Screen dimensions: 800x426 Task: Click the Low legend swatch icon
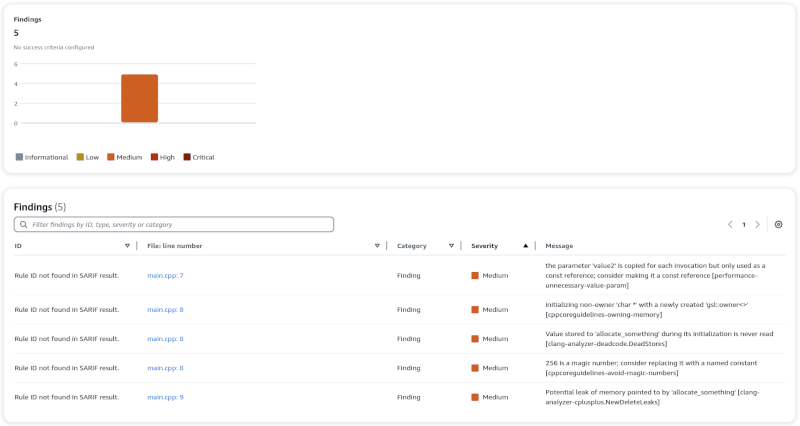(x=80, y=157)
